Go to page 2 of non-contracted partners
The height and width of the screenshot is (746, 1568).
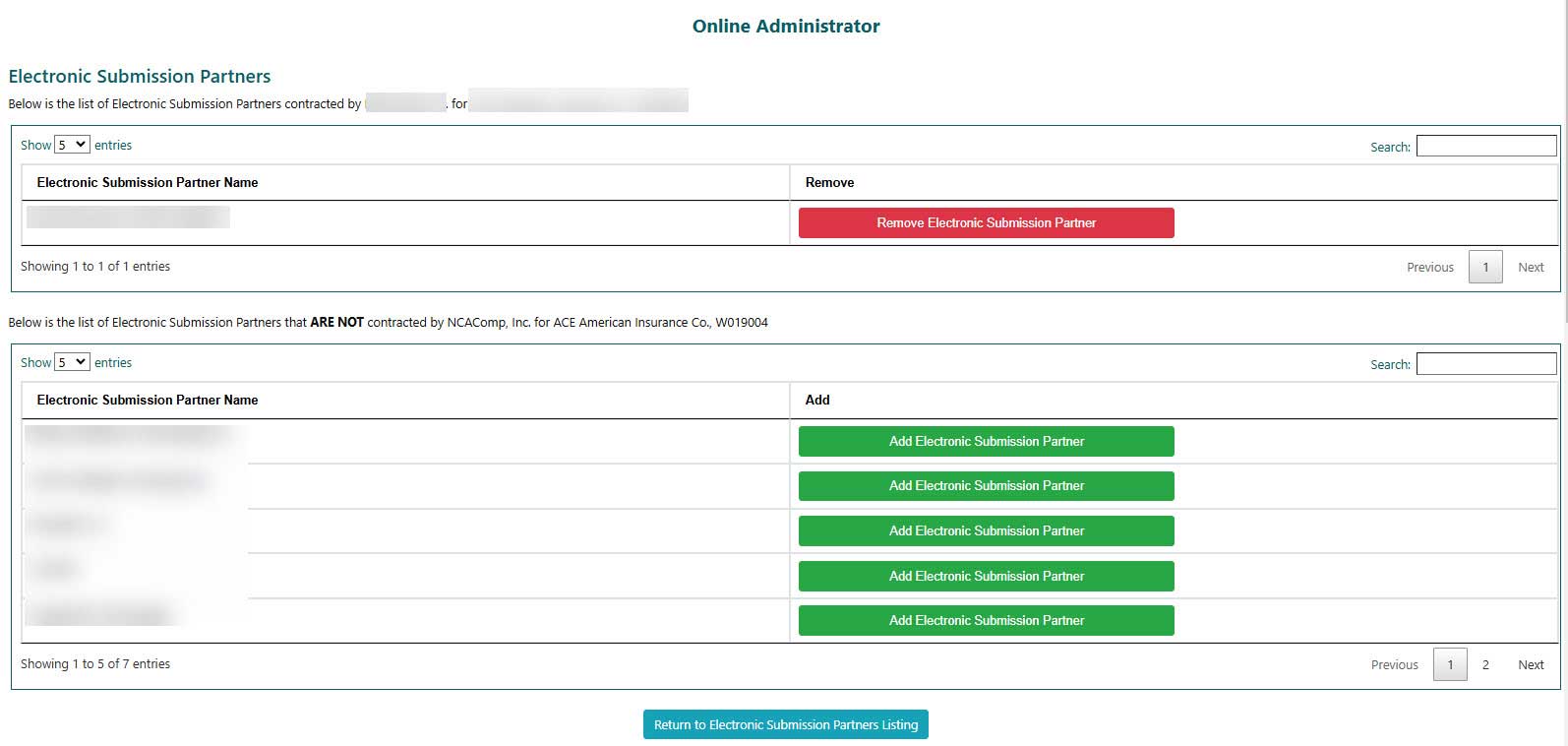pos(1485,664)
